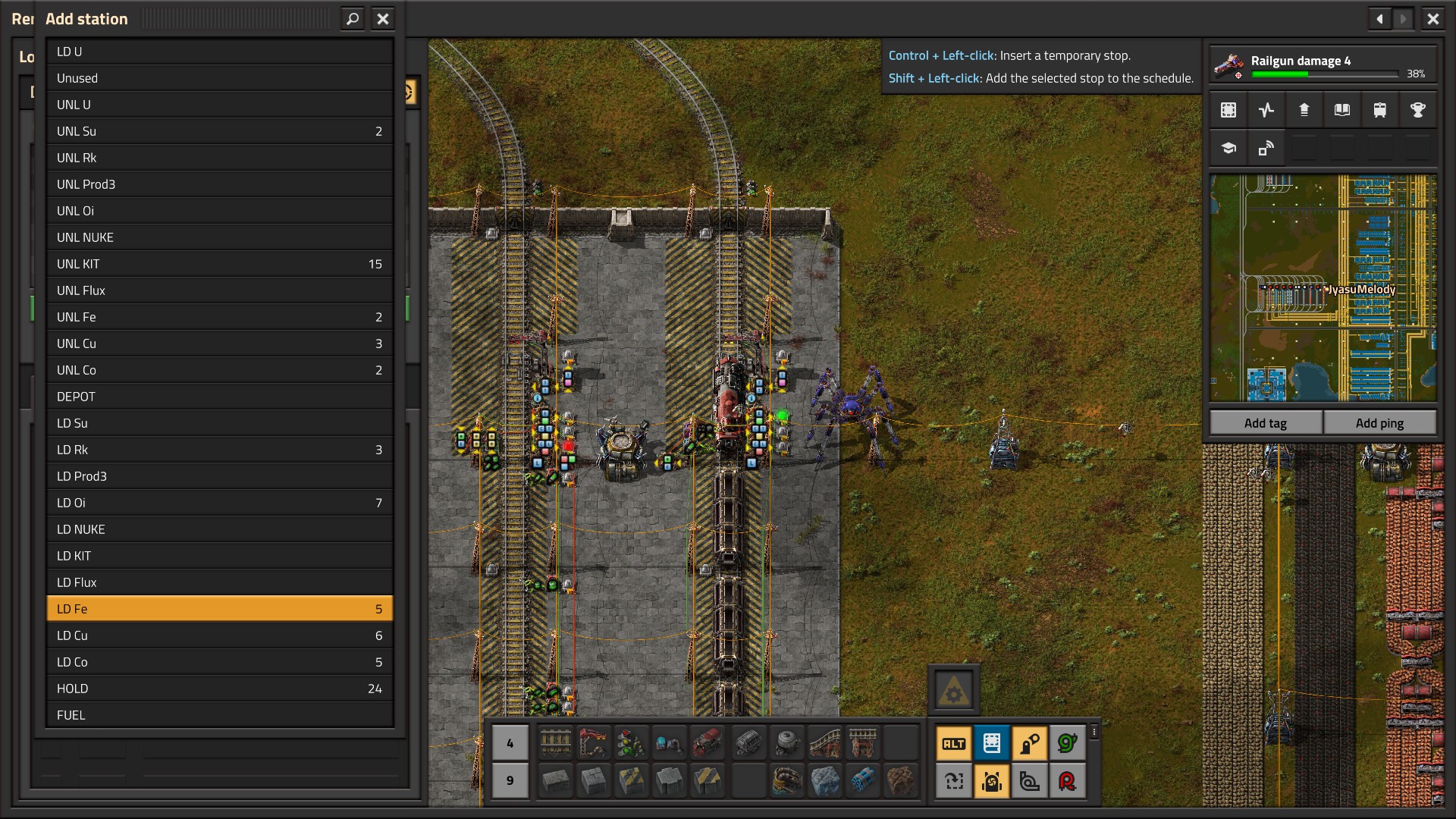The image size is (1456, 819).
Task: Choose station DEPOT
Action: pos(220,397)
